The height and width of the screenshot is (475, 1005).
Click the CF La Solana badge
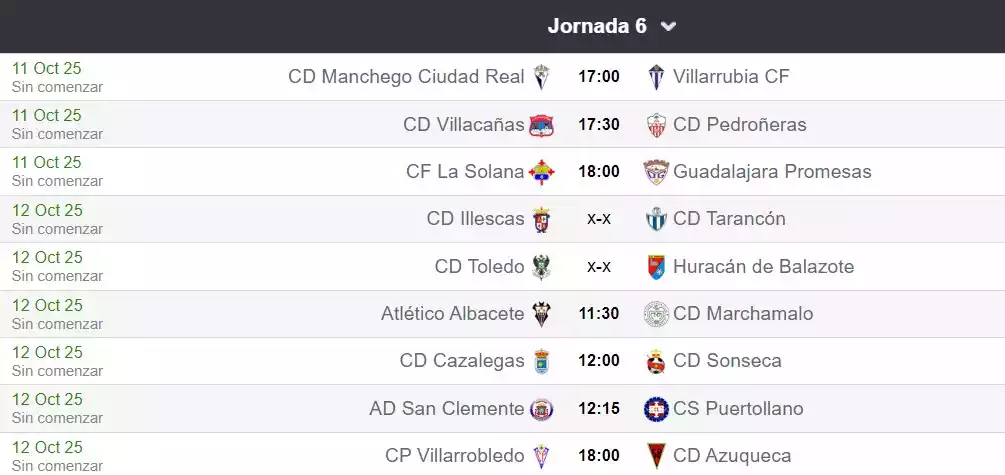tap(541, 172)
